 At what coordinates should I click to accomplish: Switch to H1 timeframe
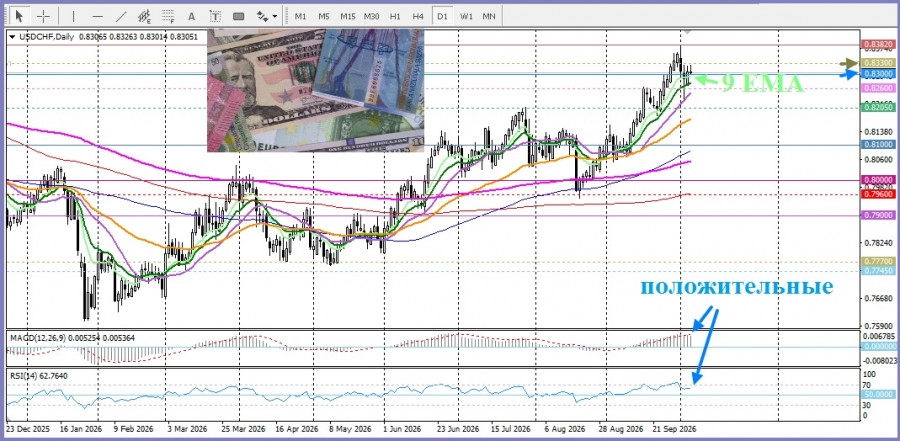point(395,16)
